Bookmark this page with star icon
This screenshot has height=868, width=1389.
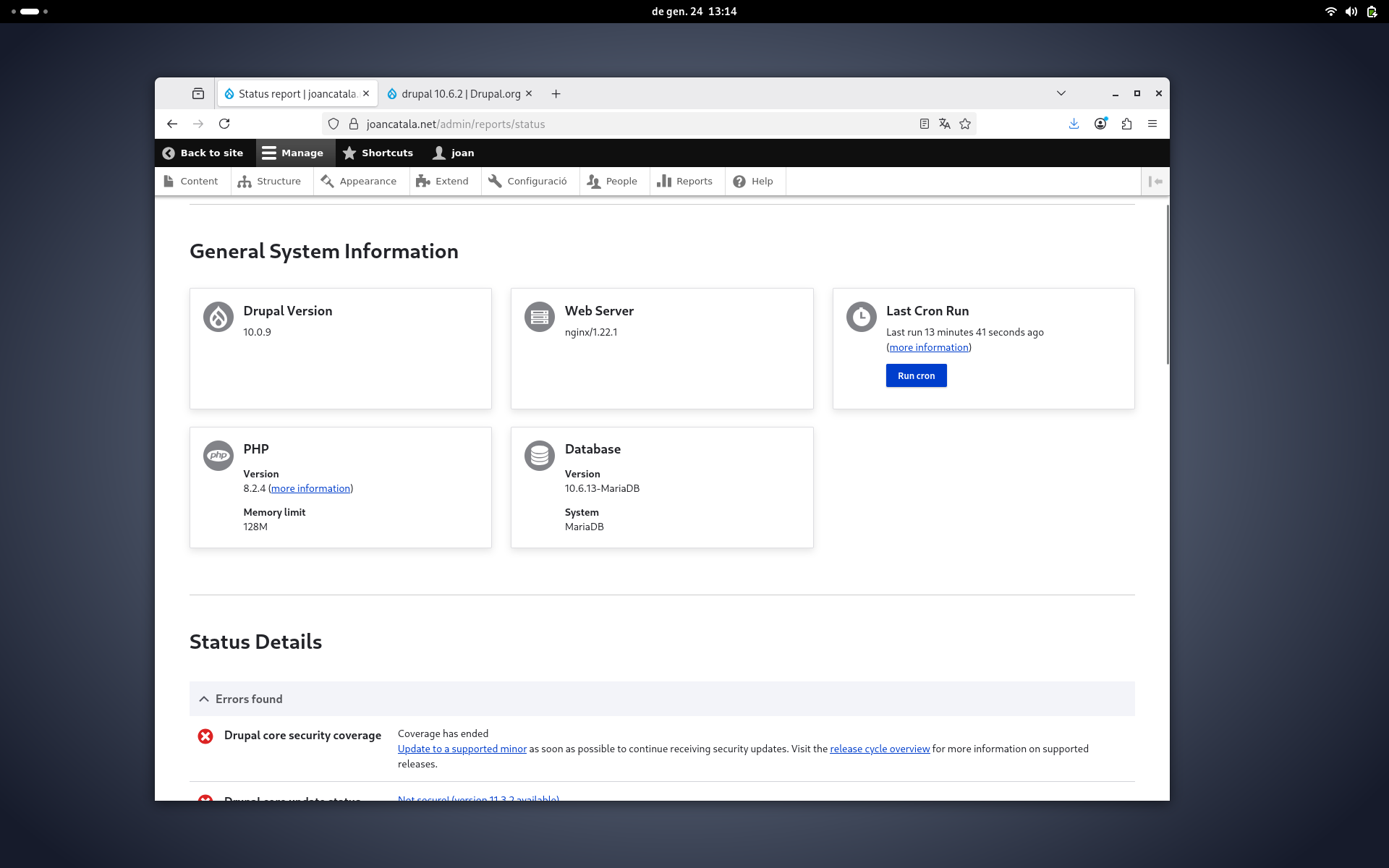point(965,124)
